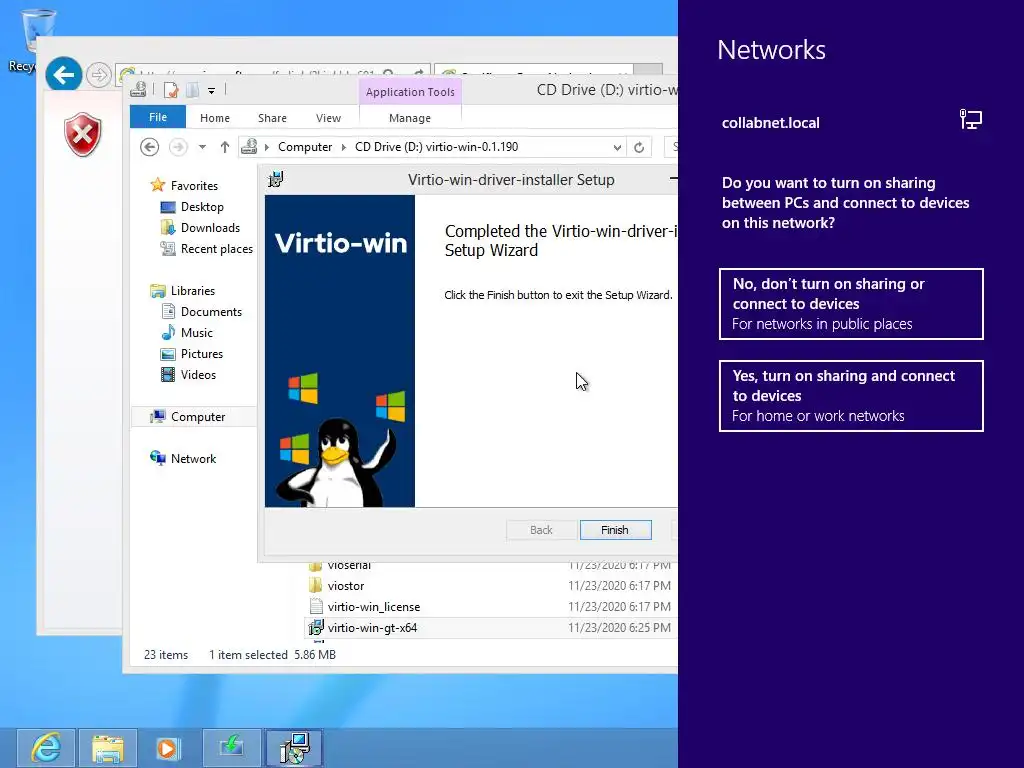Select Documents library
The image size is (1024, 768).
(211, 312)
